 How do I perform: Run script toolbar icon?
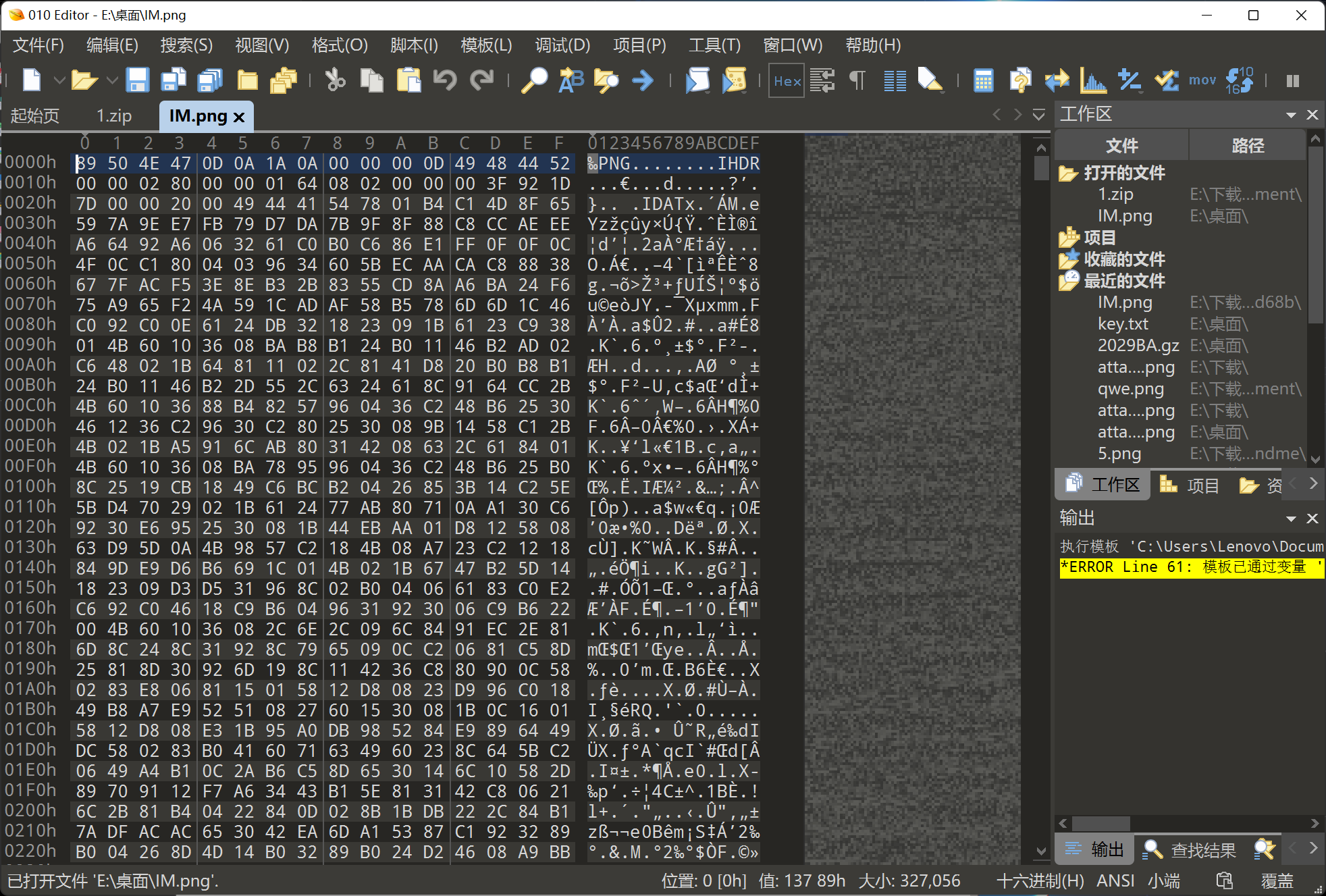coord(697,80)
